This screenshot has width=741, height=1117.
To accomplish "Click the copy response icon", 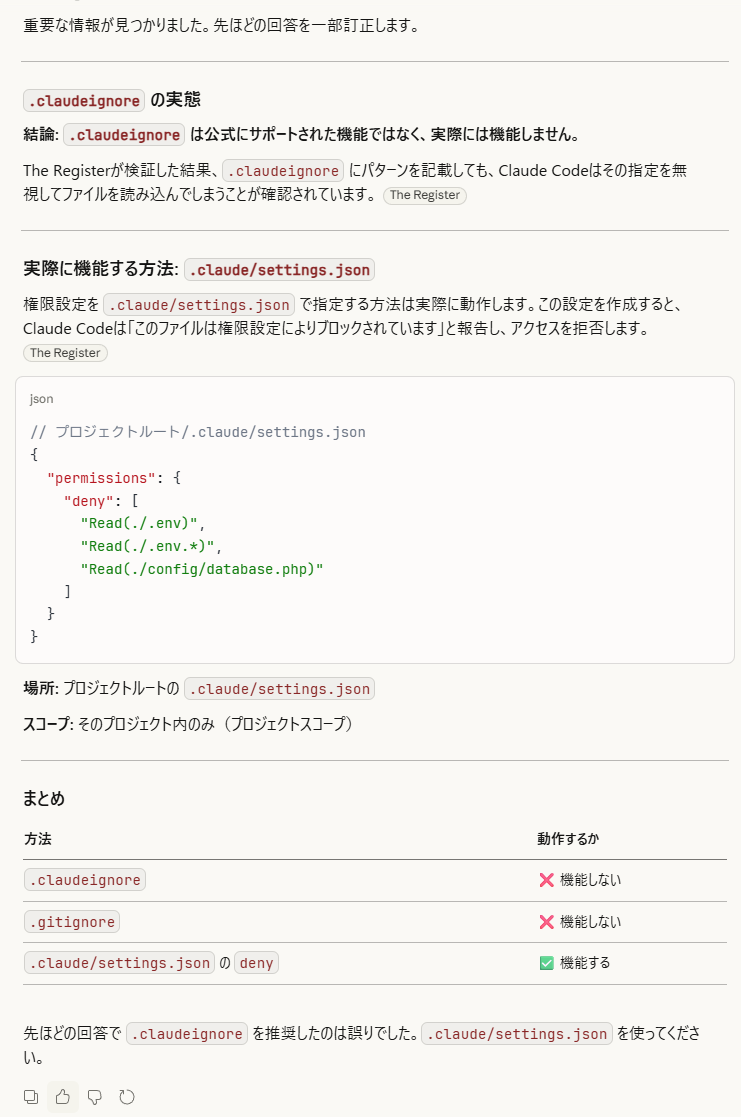I will coord(31,1097).
